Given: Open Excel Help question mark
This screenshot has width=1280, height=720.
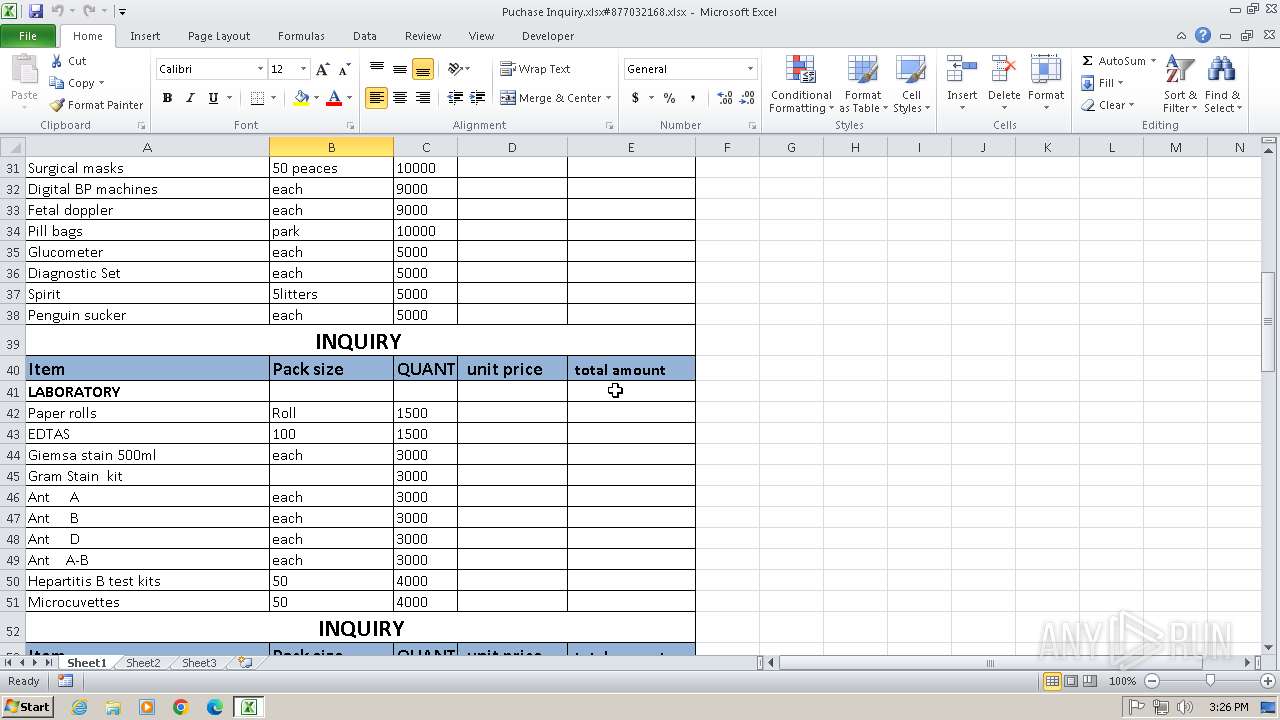Looking at the screenshot, I should (1204, 36).
